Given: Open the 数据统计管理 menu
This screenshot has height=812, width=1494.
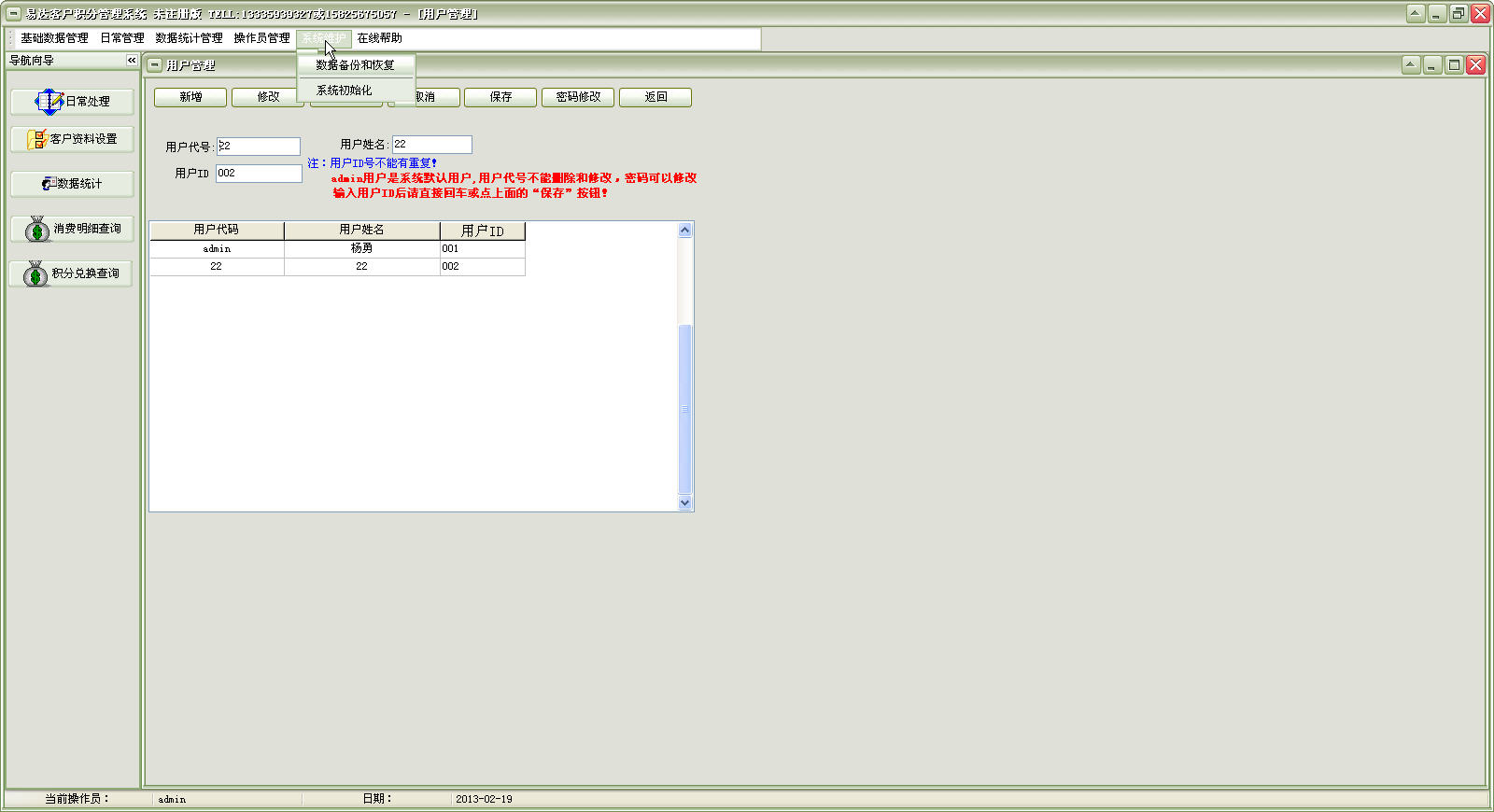Looking at the screenshot, I should (x=189, y=38).
